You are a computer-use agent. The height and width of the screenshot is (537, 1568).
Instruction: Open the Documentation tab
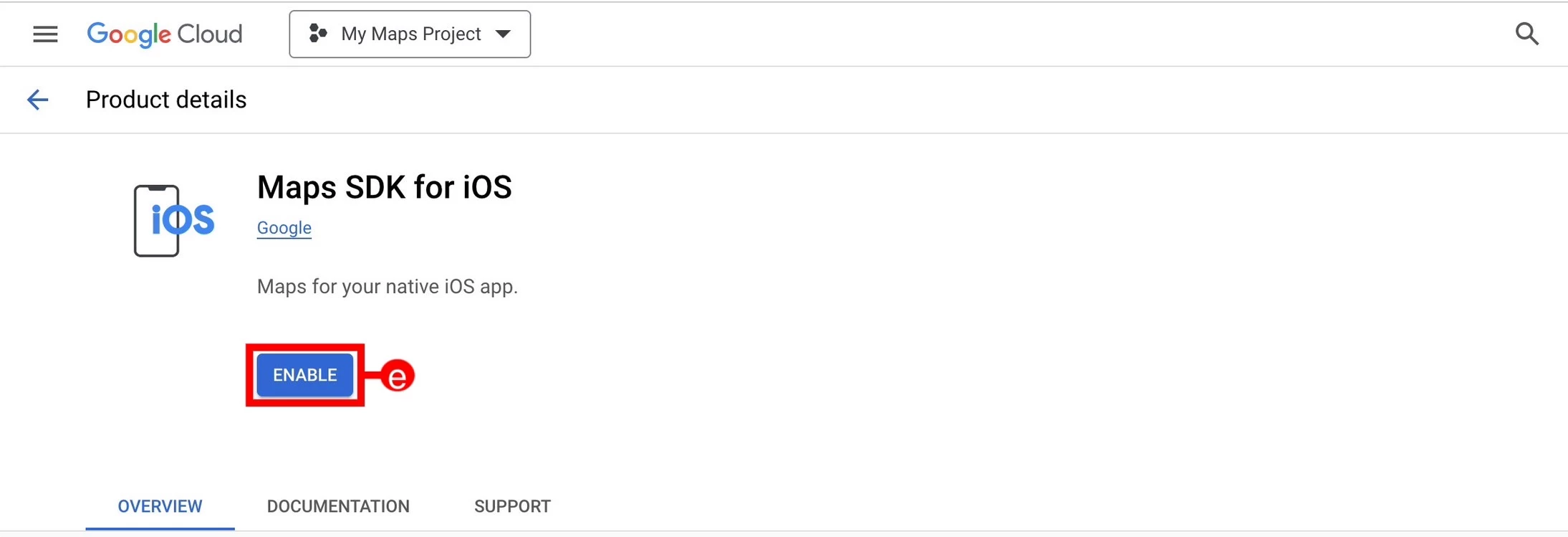[x=338, y=506]
